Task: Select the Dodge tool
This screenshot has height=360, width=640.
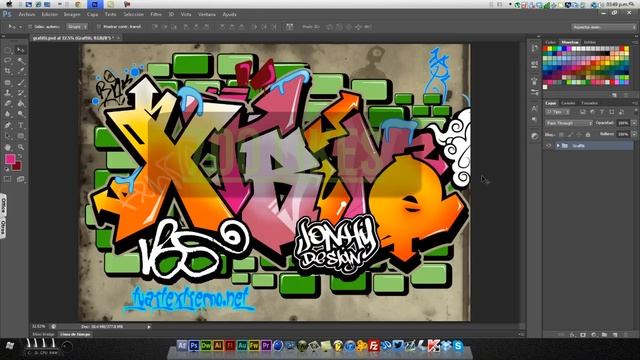Action: pyautogui.click(x=21, y=114)
